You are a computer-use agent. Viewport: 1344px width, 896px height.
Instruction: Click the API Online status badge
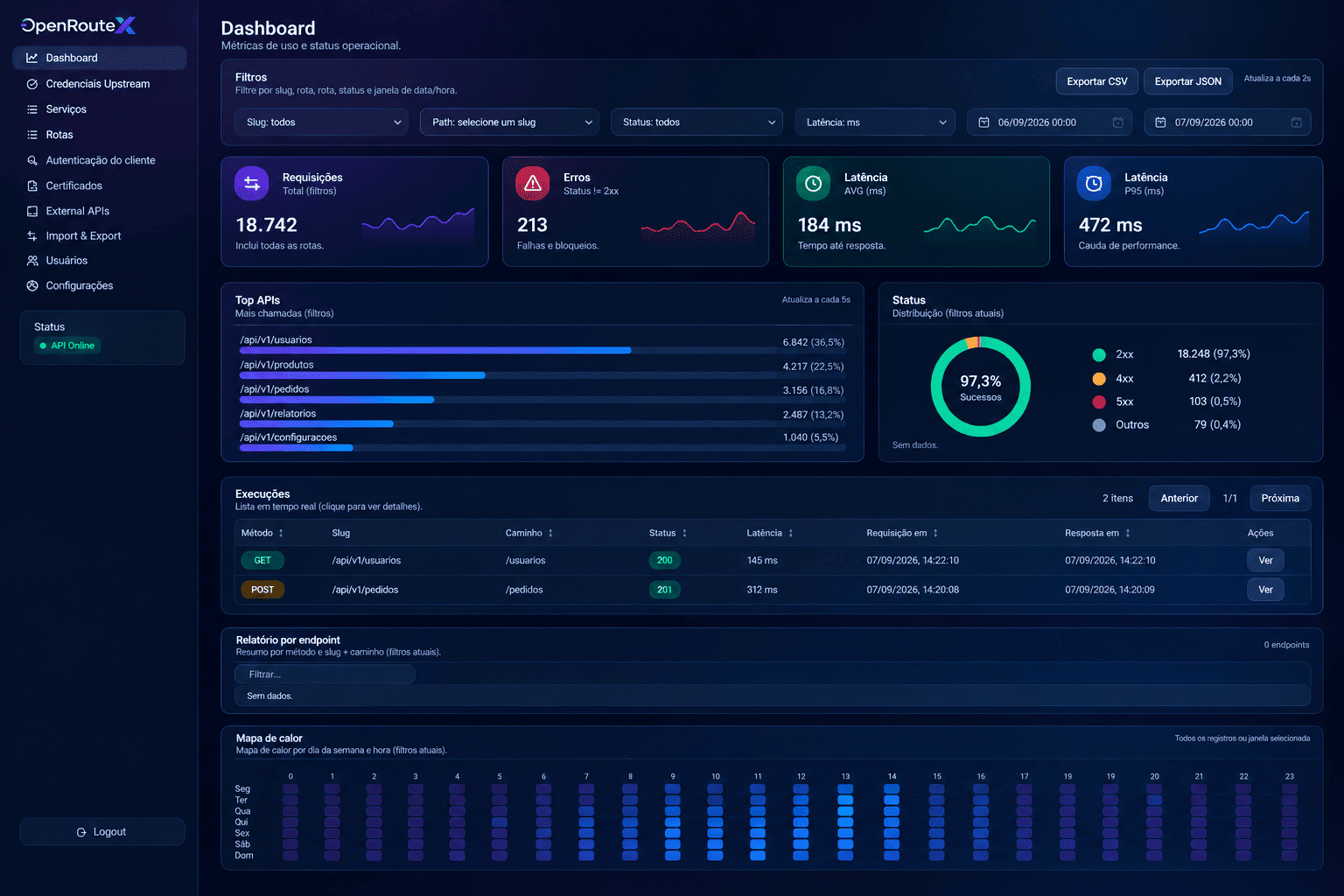click(67, 346)
